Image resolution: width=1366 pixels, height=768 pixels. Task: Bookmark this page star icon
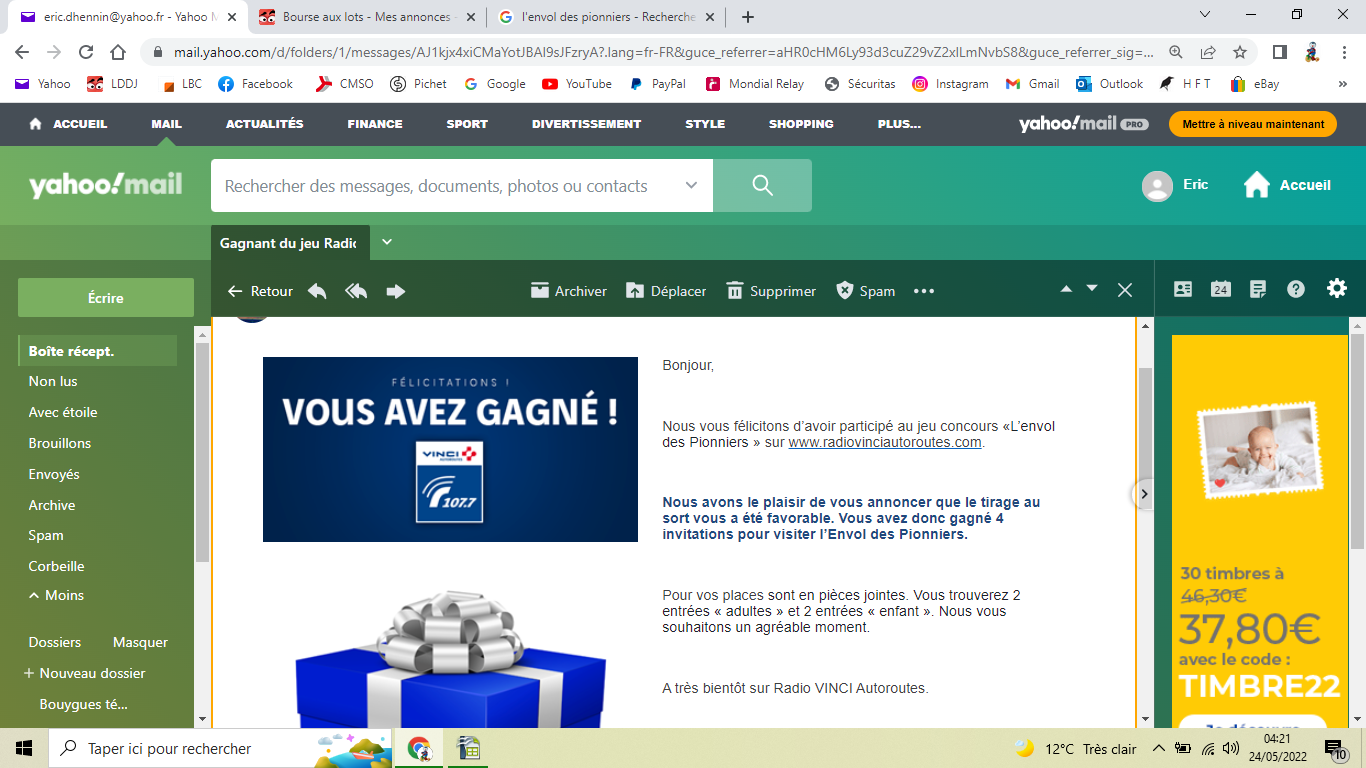(1240, 52)
